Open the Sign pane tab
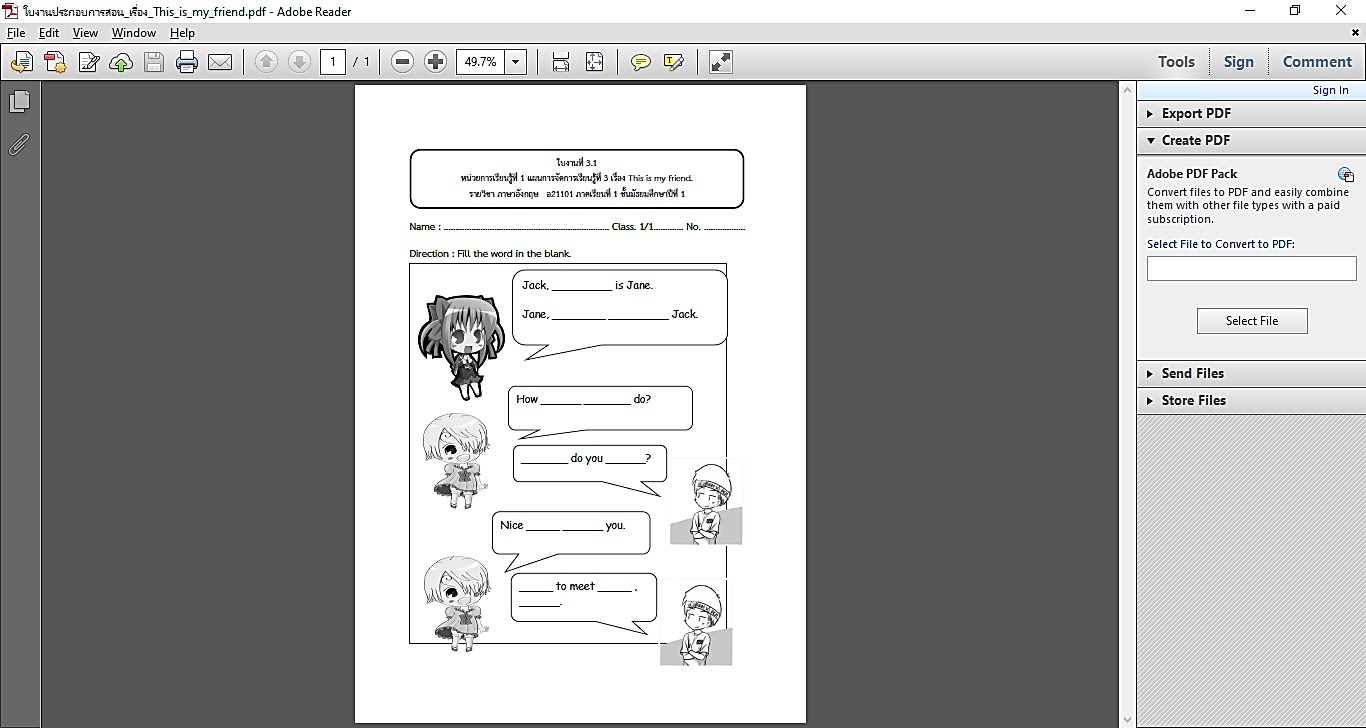The width and height of the screenshot is (1366, 728). point(1238,62)
